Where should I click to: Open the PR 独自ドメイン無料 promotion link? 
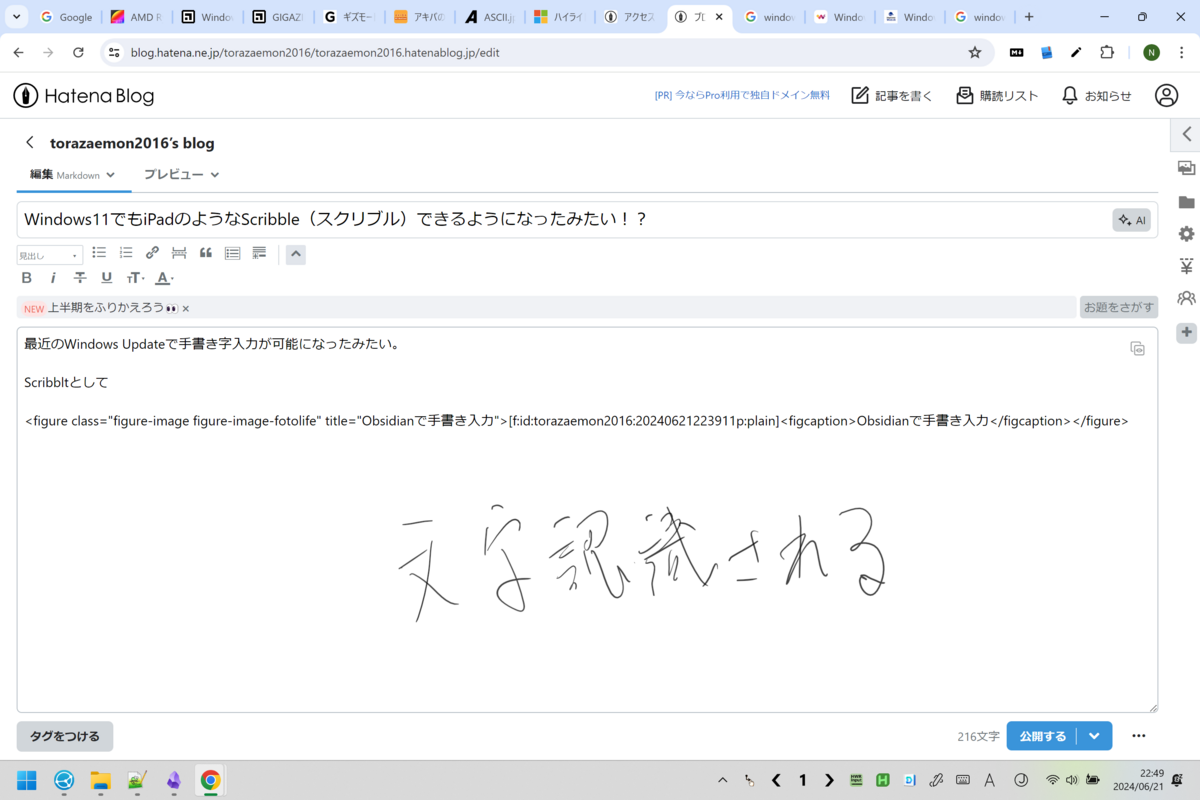pyautogui.click(x=742, y=96)
